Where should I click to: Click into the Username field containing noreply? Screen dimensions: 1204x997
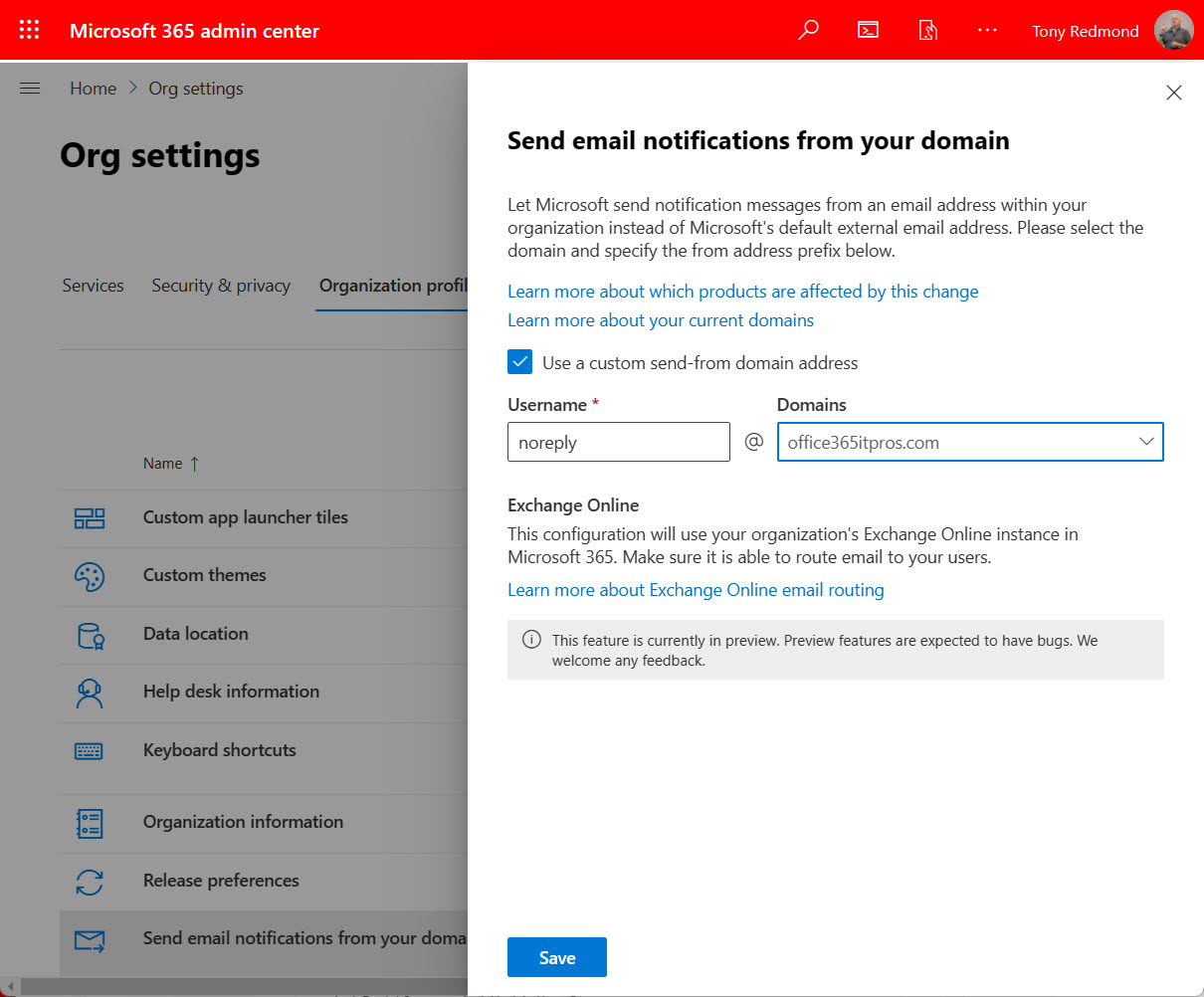619,443
